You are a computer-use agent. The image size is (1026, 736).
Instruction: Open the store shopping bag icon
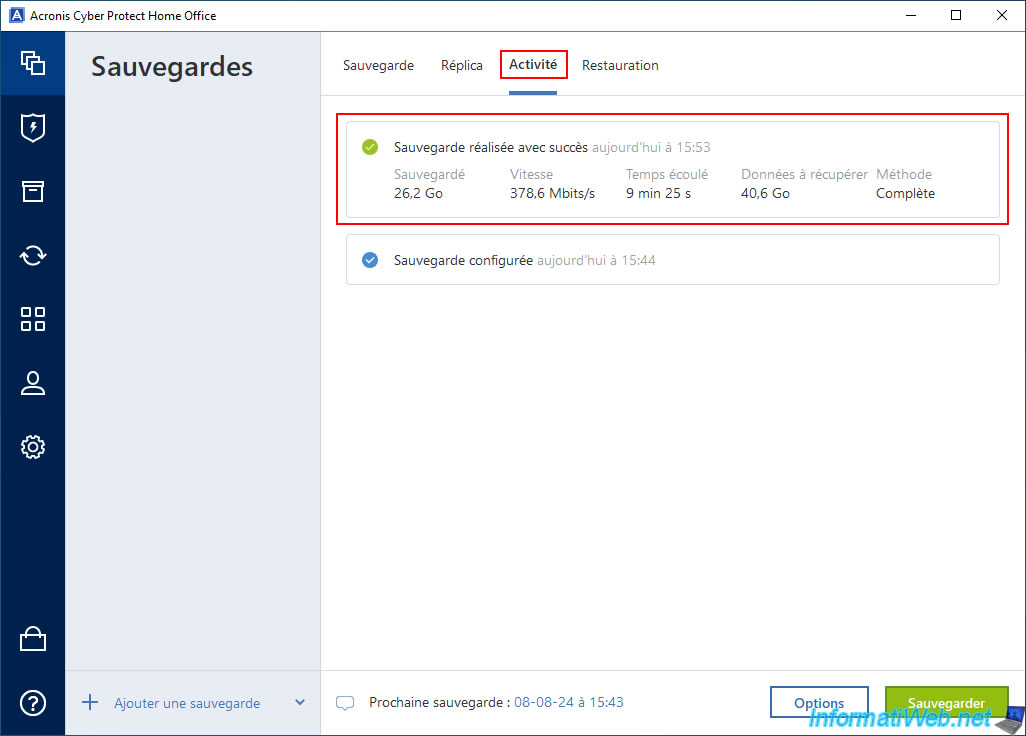point(33,639)
